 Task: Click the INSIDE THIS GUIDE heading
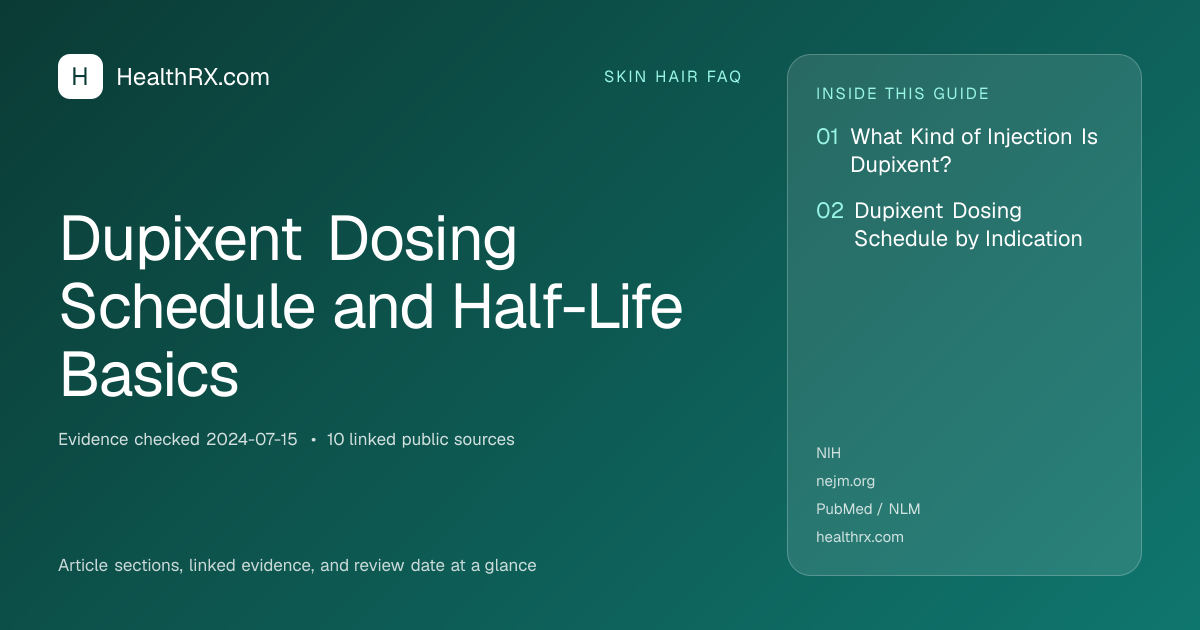click(x=903, y=94)
